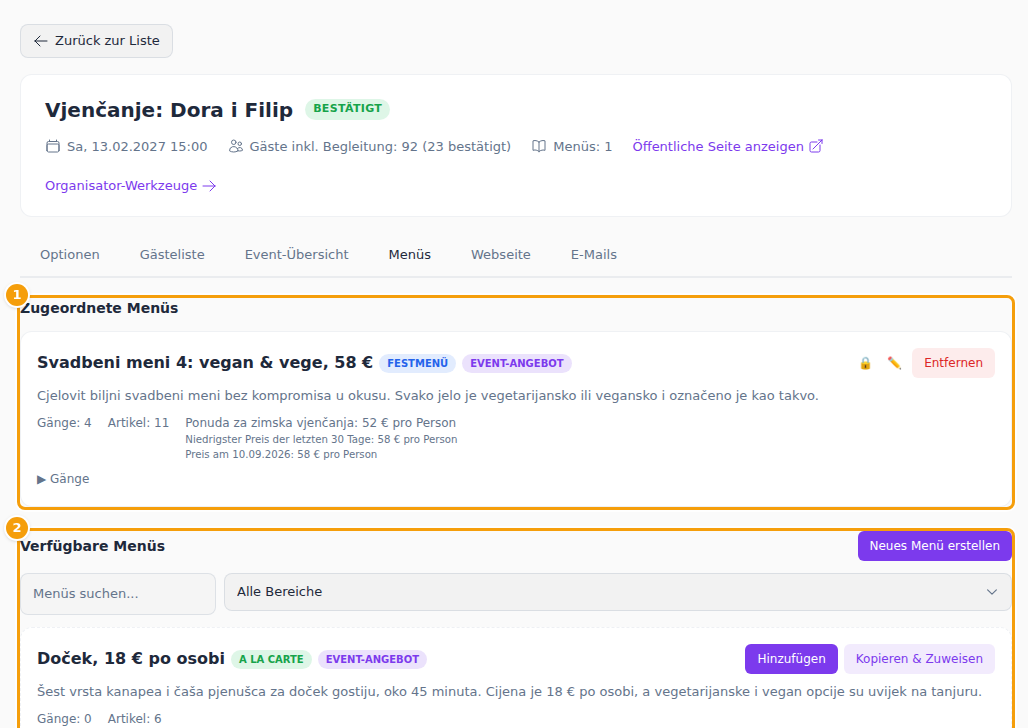Open Öffentliche Seite anzeigen link

pos(727,146)
